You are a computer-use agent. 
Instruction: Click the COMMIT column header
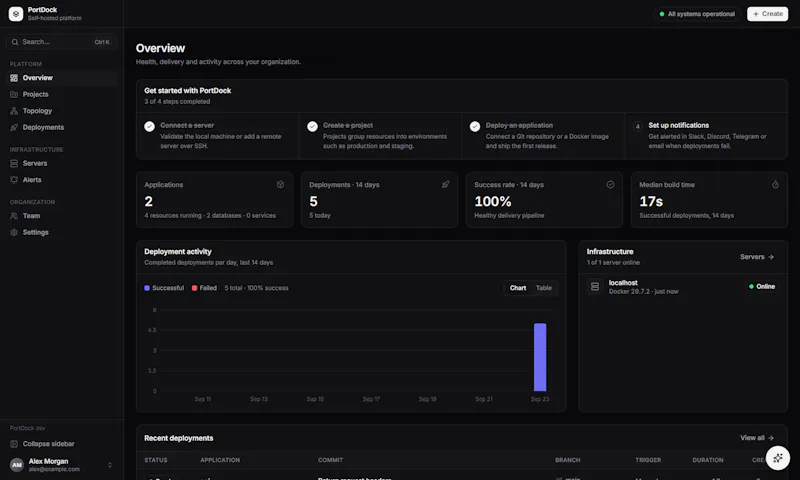330,460
